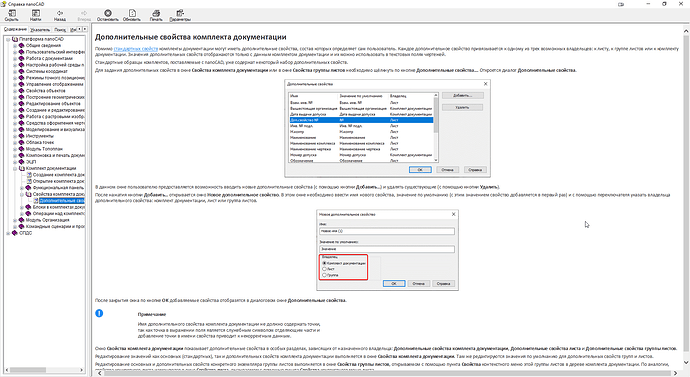Click the blue info icon beside Примечание
Image resolution: width=690 pixels, height=377 pixels.
pos(99,313)
